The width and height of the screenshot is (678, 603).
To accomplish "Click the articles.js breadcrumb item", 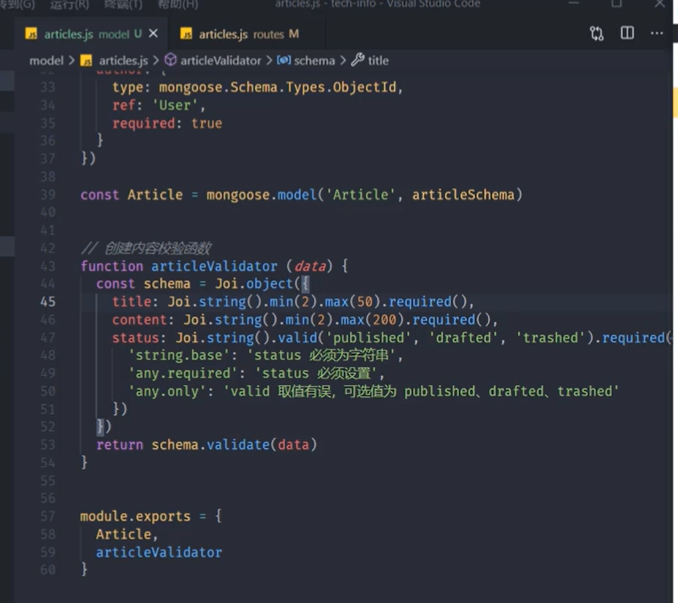I will coord(123,61).
